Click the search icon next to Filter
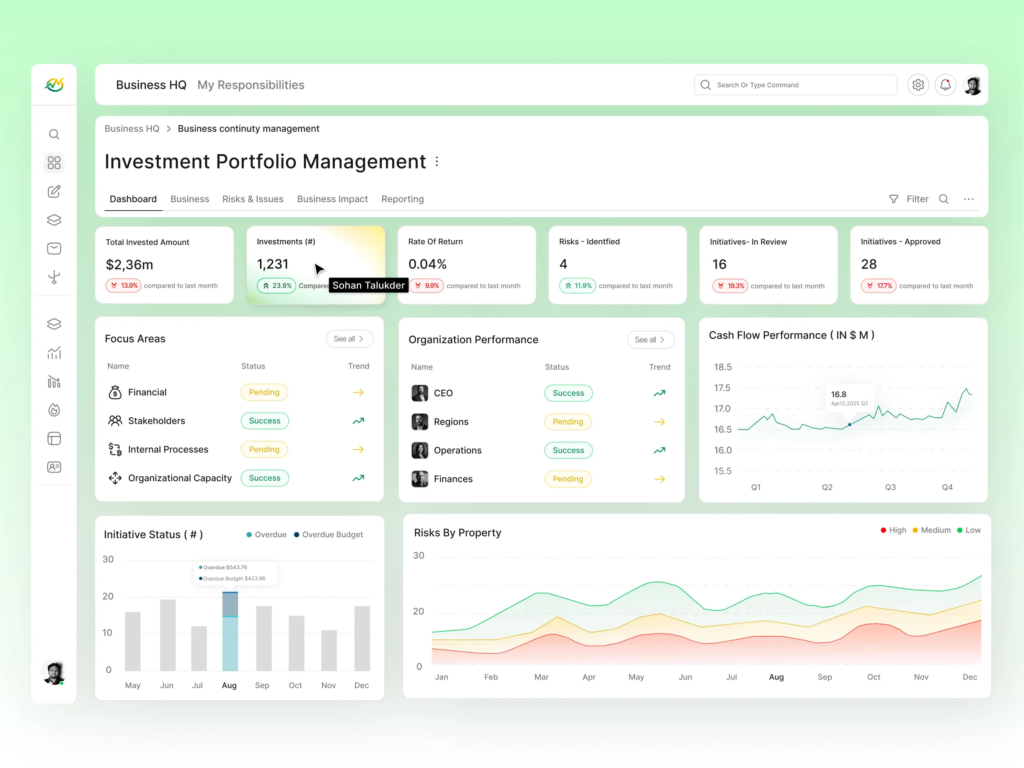The image size is (1024, 768). click(943, 199)
